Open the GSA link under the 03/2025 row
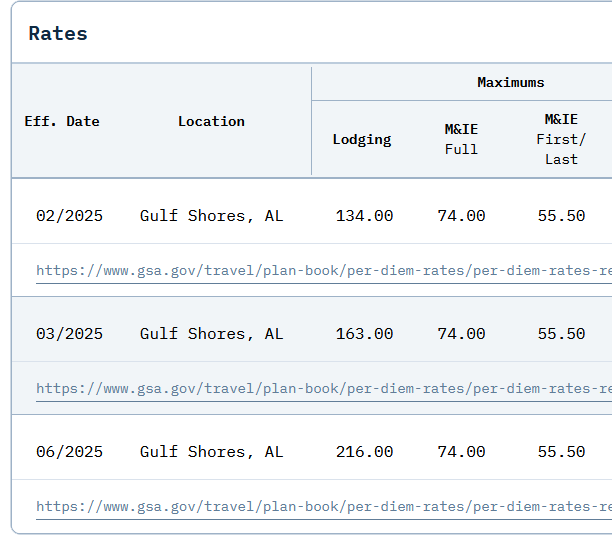The image size is (612, 535). click(x=324, y=389)
